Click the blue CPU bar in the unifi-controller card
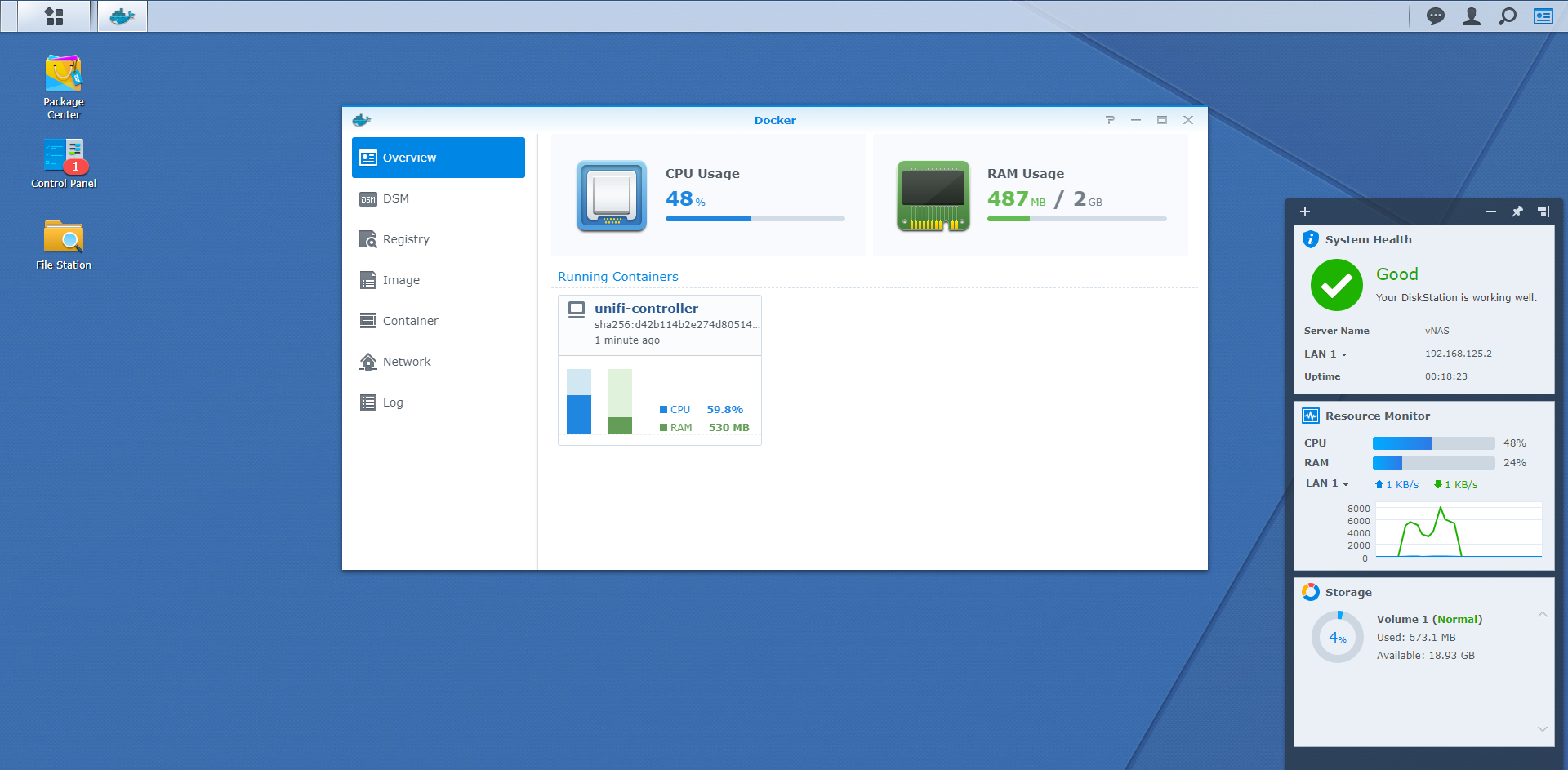 coord(579,402)
